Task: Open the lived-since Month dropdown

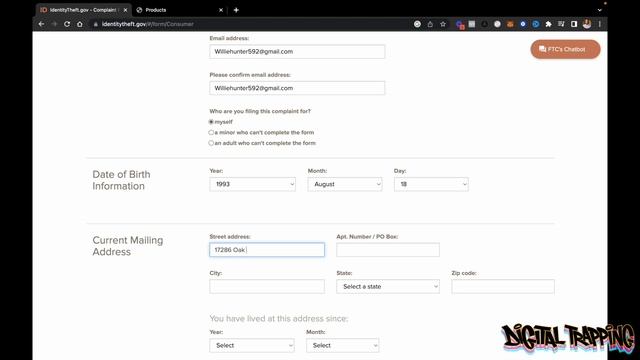Action: (x=342, y=345)
